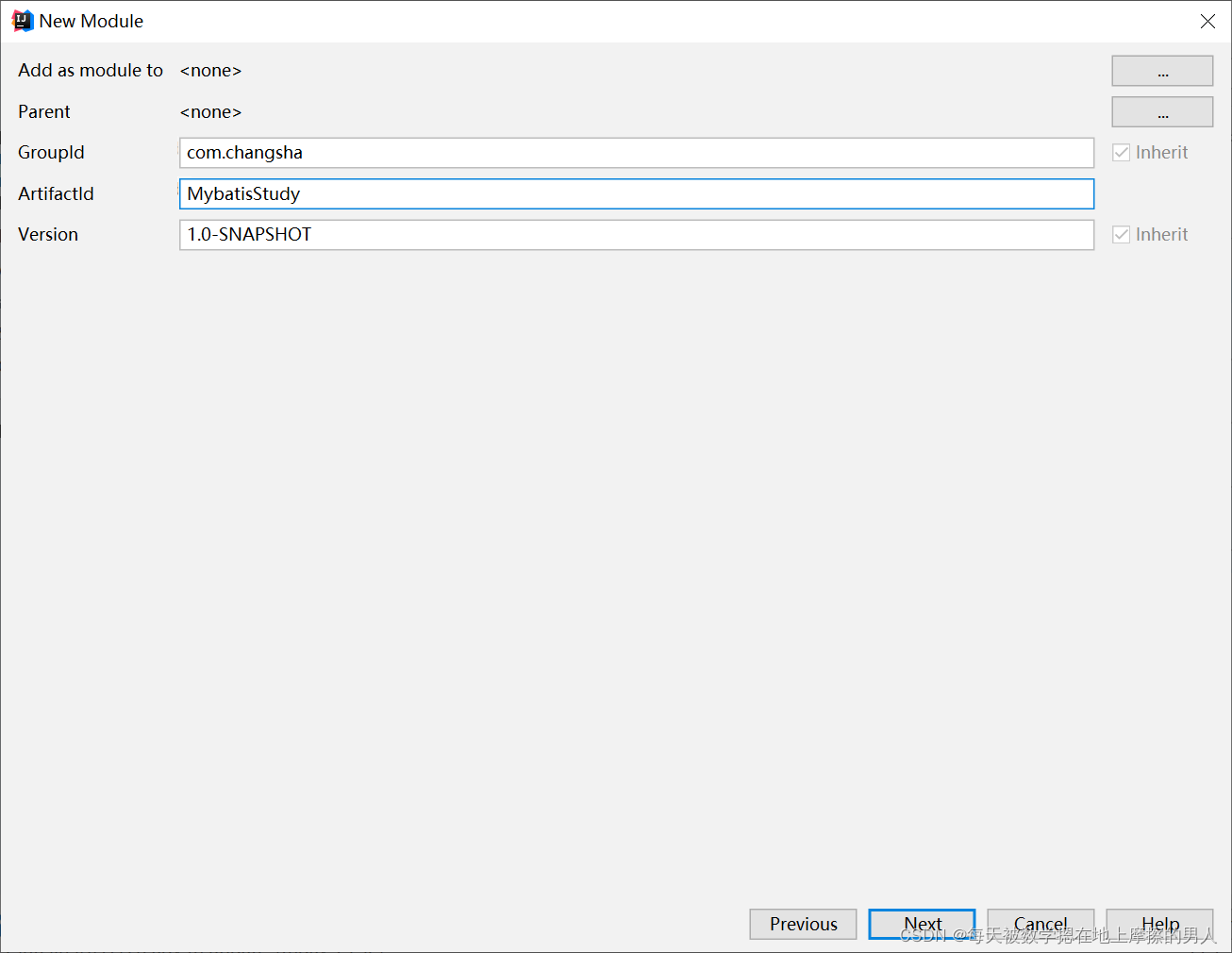
Task: Click the Add as module to label
Action: coord(91,71)
